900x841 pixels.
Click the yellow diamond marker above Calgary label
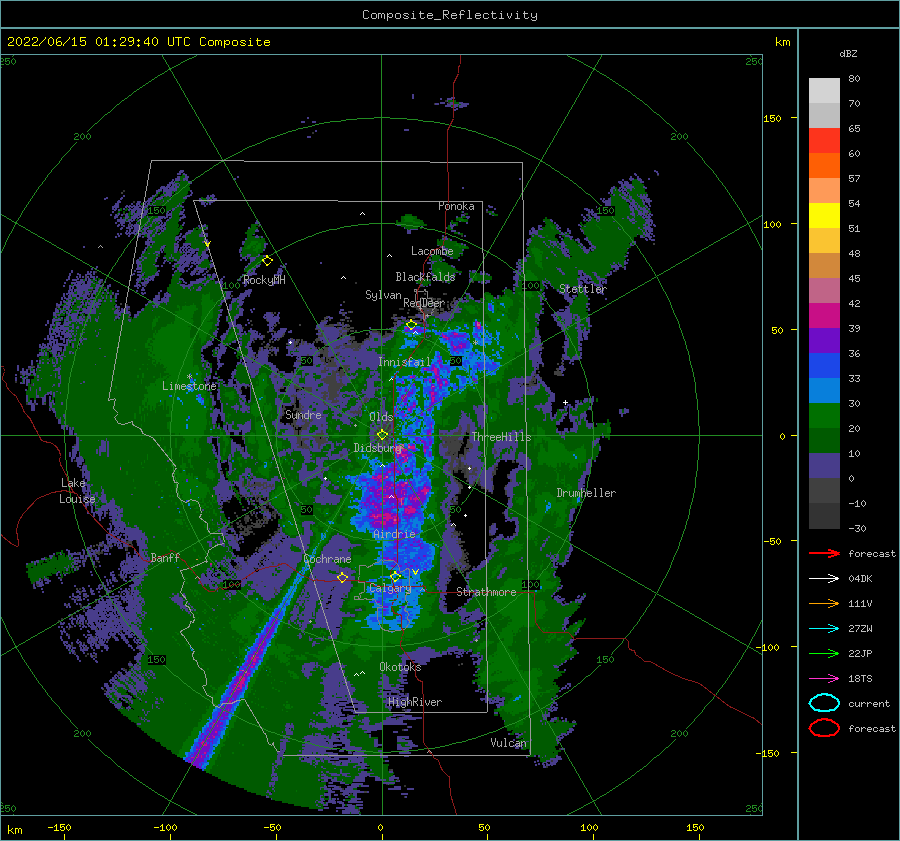click(x=395, y=576)
